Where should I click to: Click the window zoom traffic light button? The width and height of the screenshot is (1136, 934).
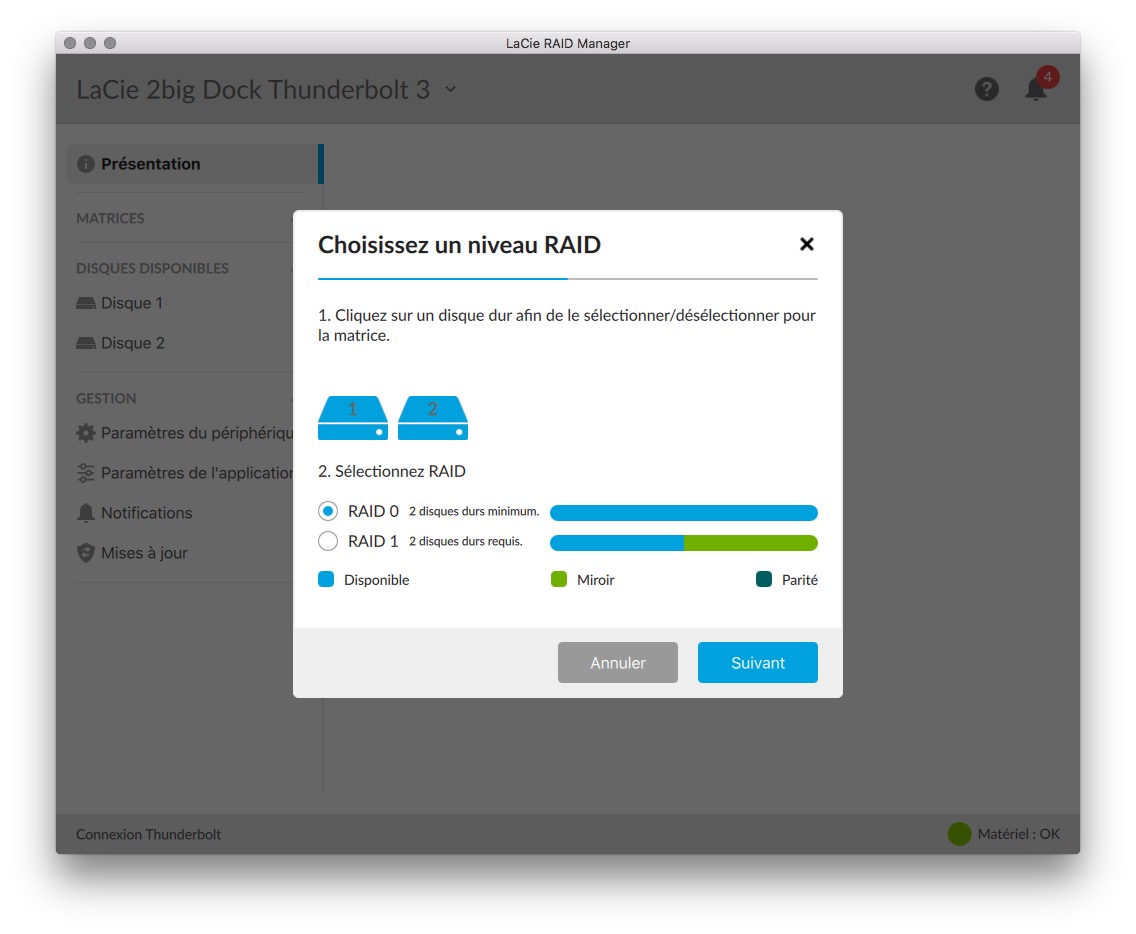pos(110,43)
